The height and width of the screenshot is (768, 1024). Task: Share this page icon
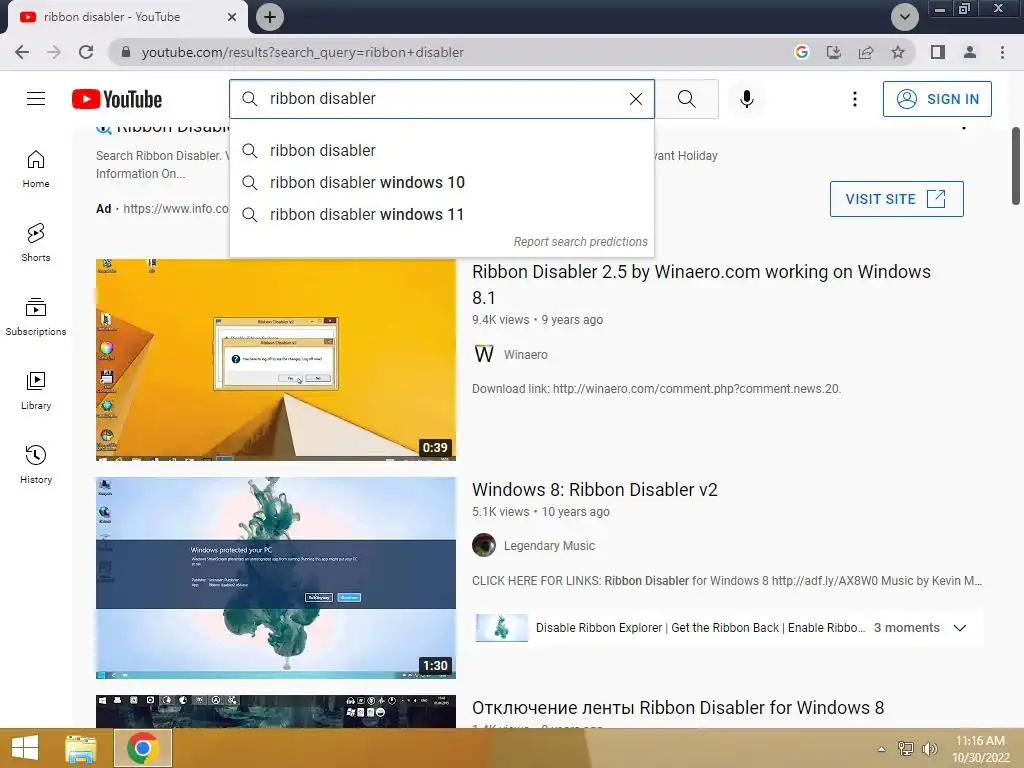[866, 52]
